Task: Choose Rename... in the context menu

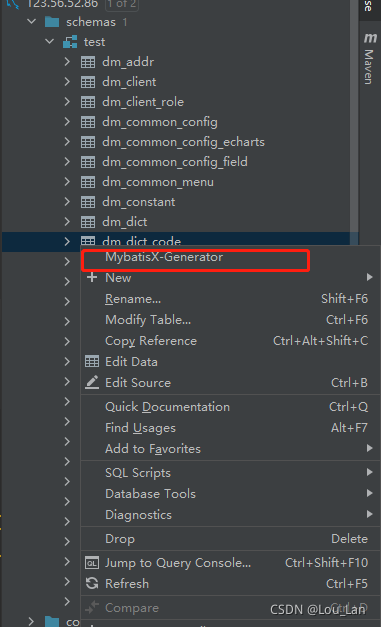Action: [230, 299]
